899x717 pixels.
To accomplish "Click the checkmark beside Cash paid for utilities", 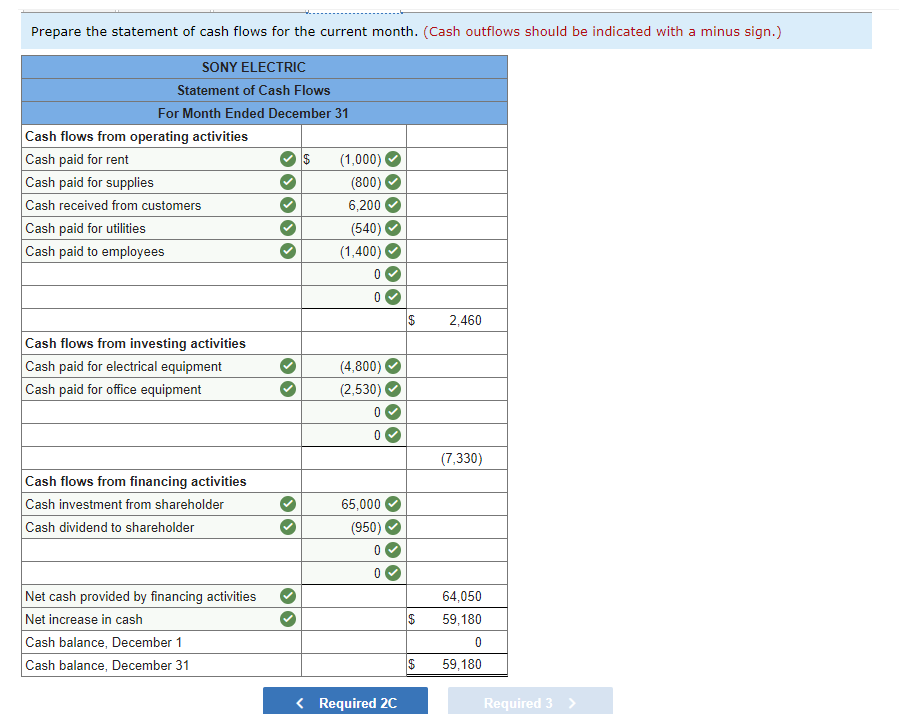I will coord(288,228).
